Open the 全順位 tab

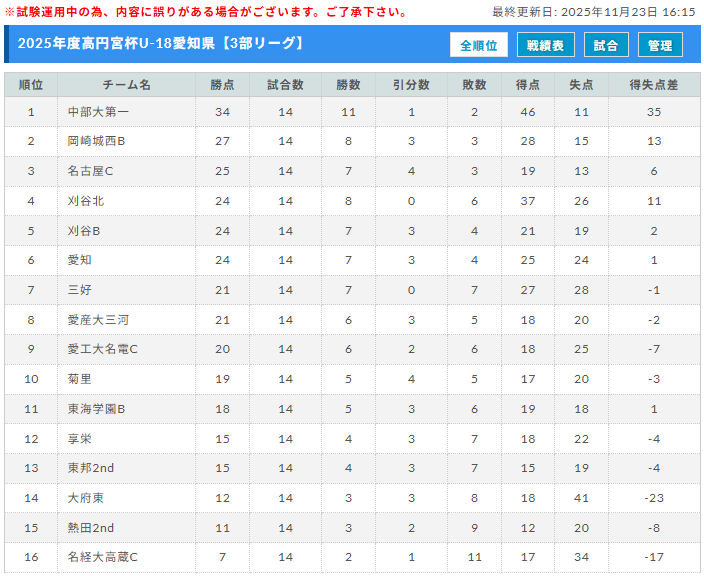479,45
